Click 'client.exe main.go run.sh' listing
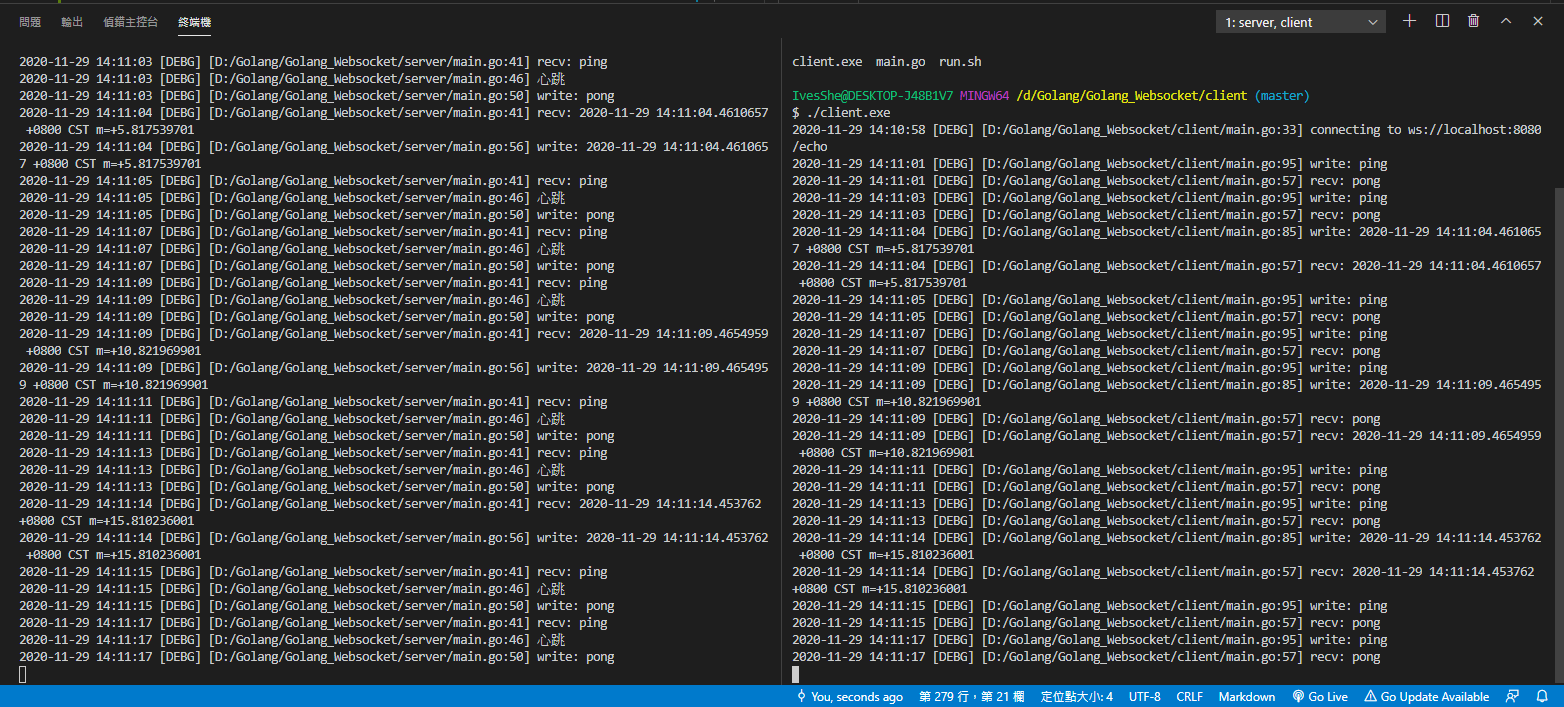The image size is (1564, 707). coord(887,62)
